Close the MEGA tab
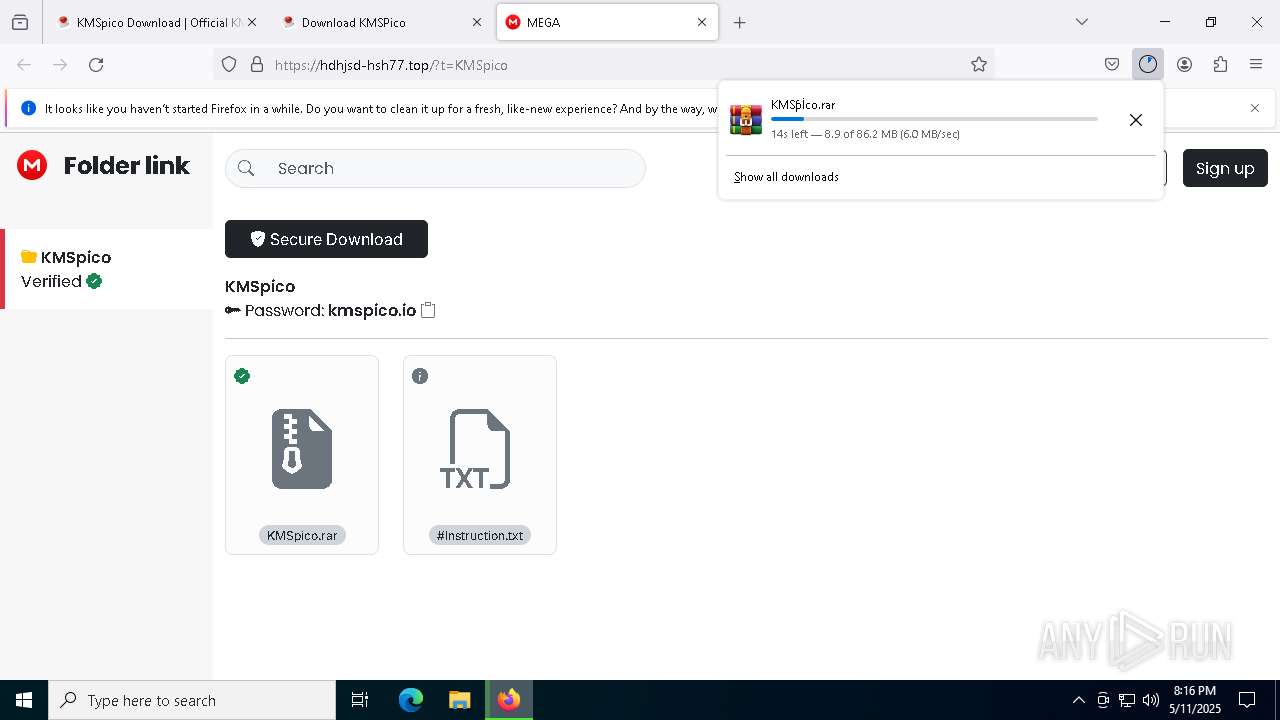The width and height of the screenshot is (1280, 720). click(702, 22)
